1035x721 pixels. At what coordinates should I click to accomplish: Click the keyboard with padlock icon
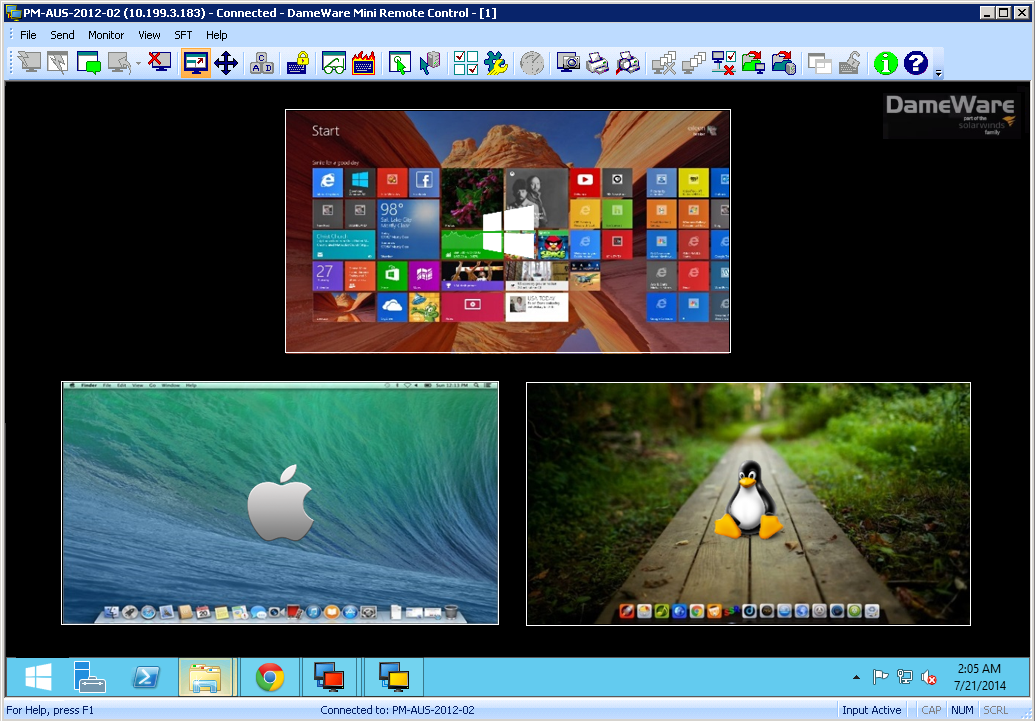(298, 63)
